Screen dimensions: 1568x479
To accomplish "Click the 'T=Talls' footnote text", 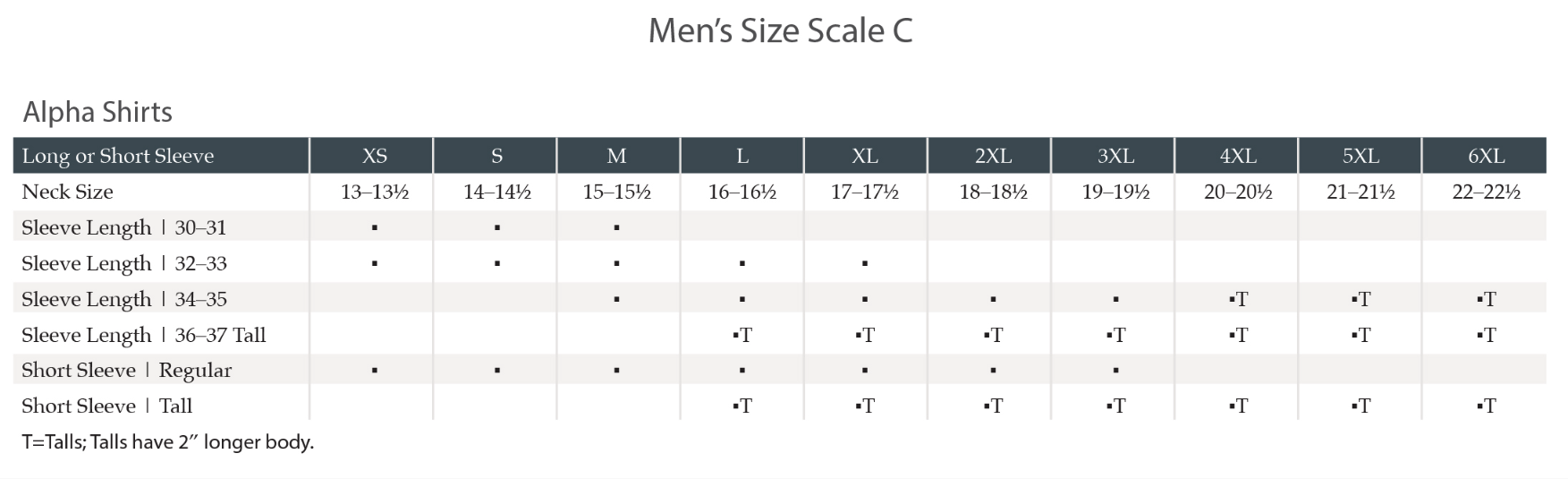I will pos(168,441).
